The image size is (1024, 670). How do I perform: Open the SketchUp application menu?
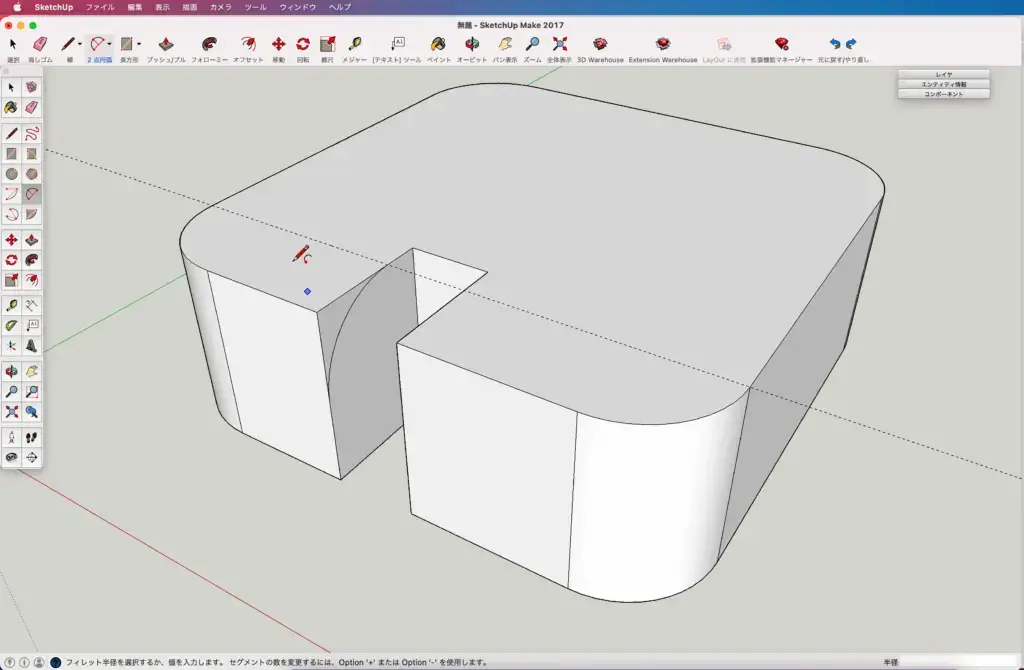(54, 7)
